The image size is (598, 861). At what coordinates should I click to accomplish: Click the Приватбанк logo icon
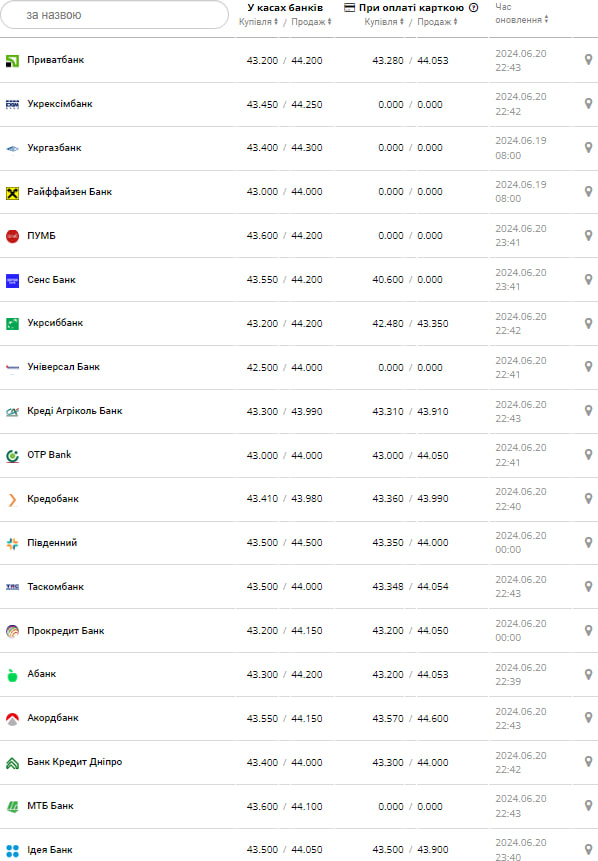12,60
